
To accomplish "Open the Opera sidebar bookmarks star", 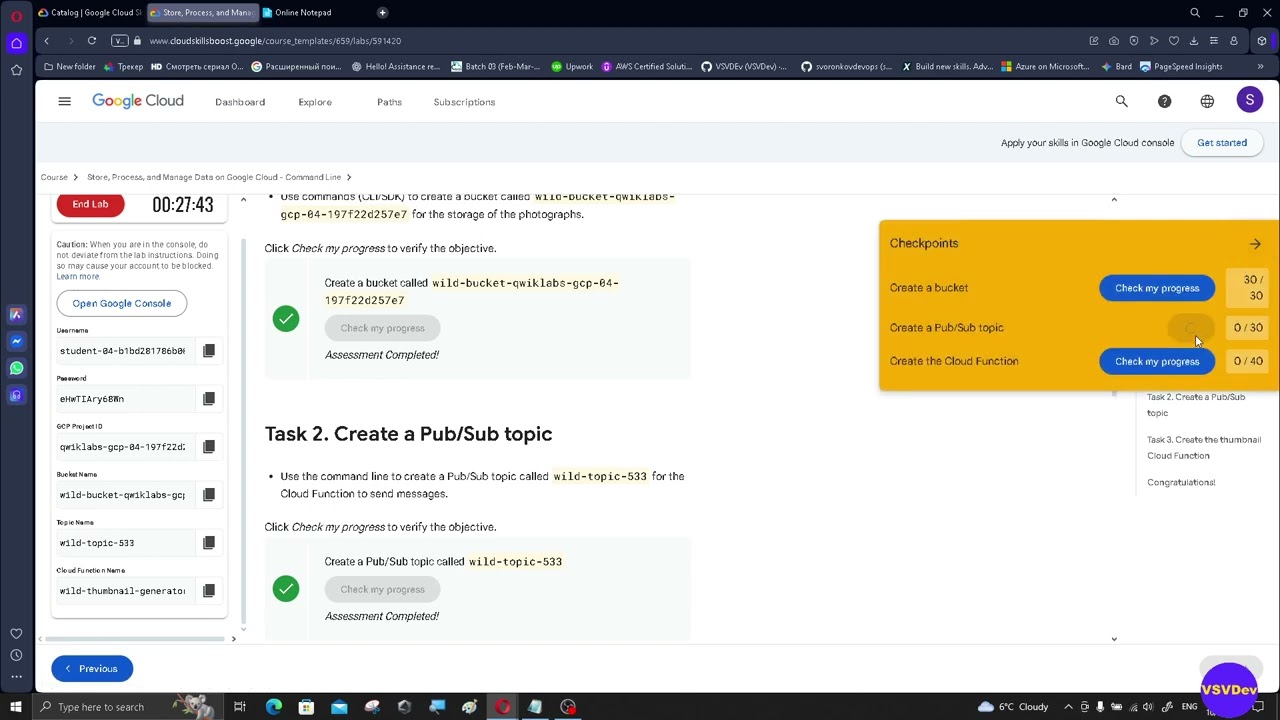I will click(x=16, y=70).
